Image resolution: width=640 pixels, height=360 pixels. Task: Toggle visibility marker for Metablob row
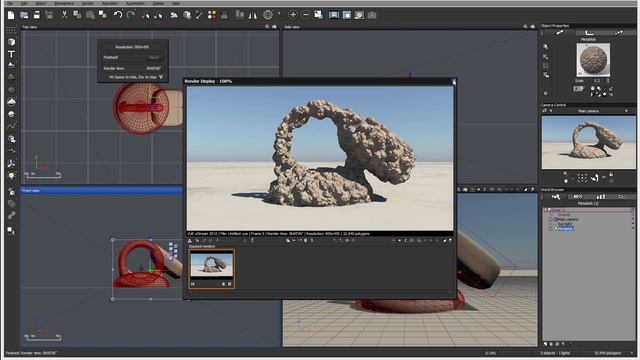pos(633,229)
